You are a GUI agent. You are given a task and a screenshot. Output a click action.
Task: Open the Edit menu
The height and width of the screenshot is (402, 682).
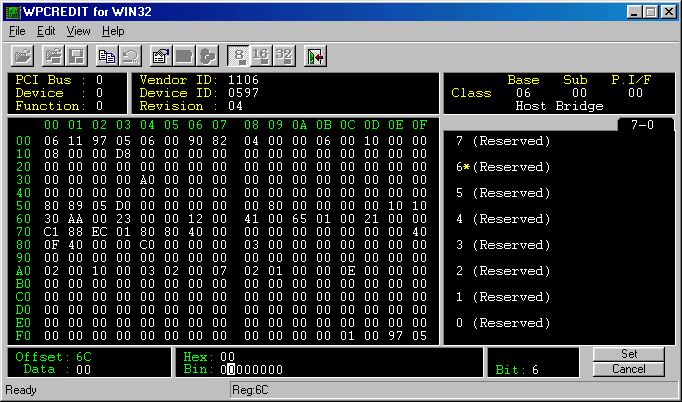[46, 31]
